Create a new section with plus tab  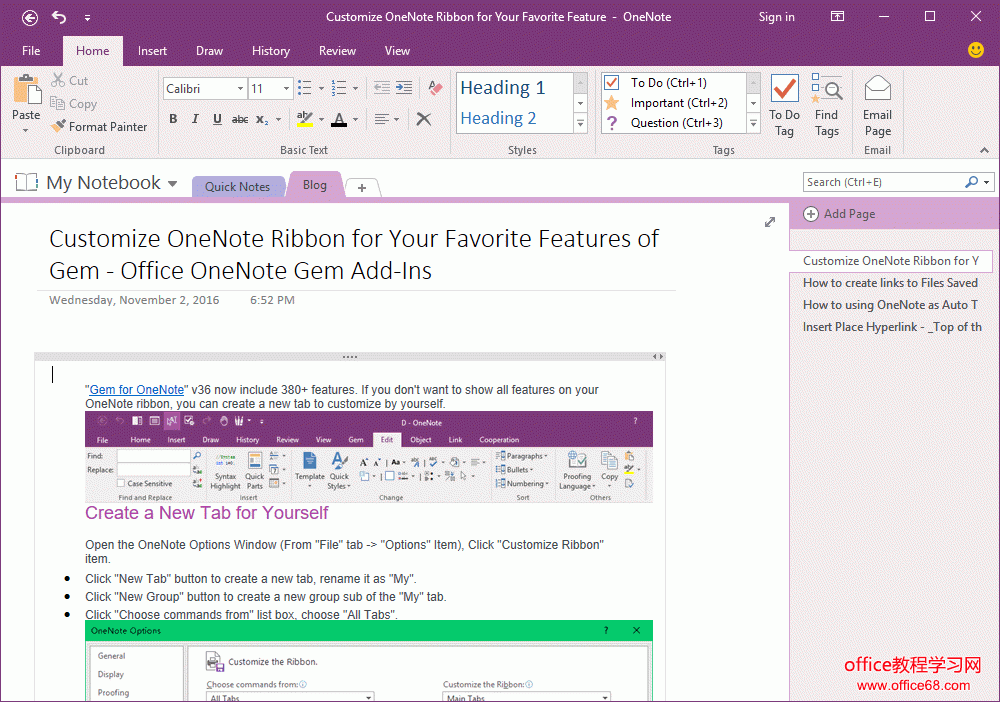(x=362, y=187)
